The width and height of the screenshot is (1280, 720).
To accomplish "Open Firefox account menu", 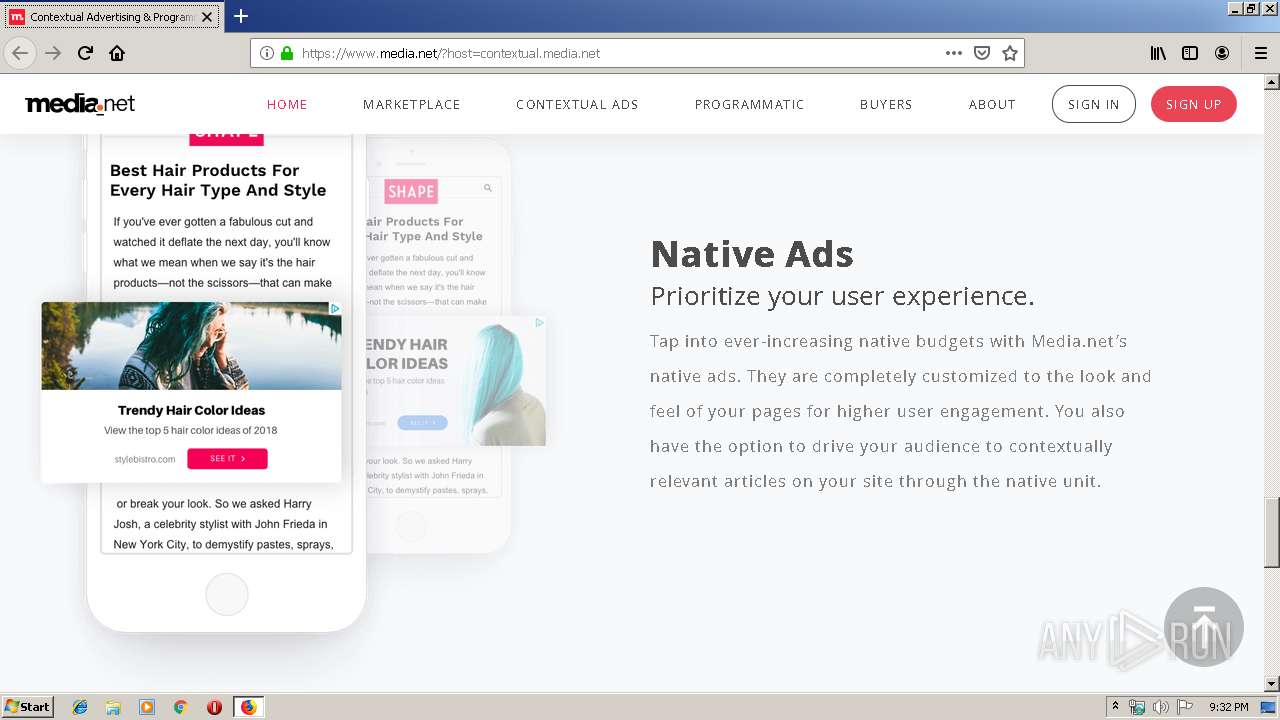I will (x=1222, y=53).
